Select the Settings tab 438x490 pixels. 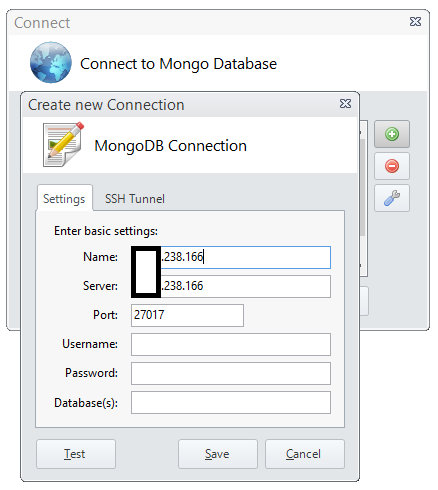[x=64, y=199]
